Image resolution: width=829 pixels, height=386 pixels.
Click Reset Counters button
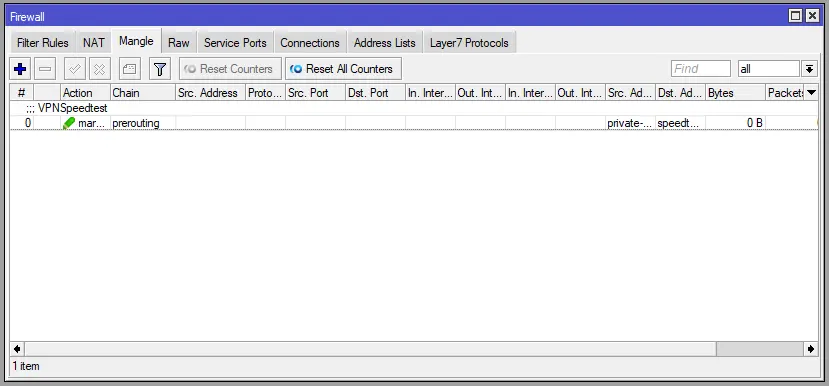pos(230,69)
